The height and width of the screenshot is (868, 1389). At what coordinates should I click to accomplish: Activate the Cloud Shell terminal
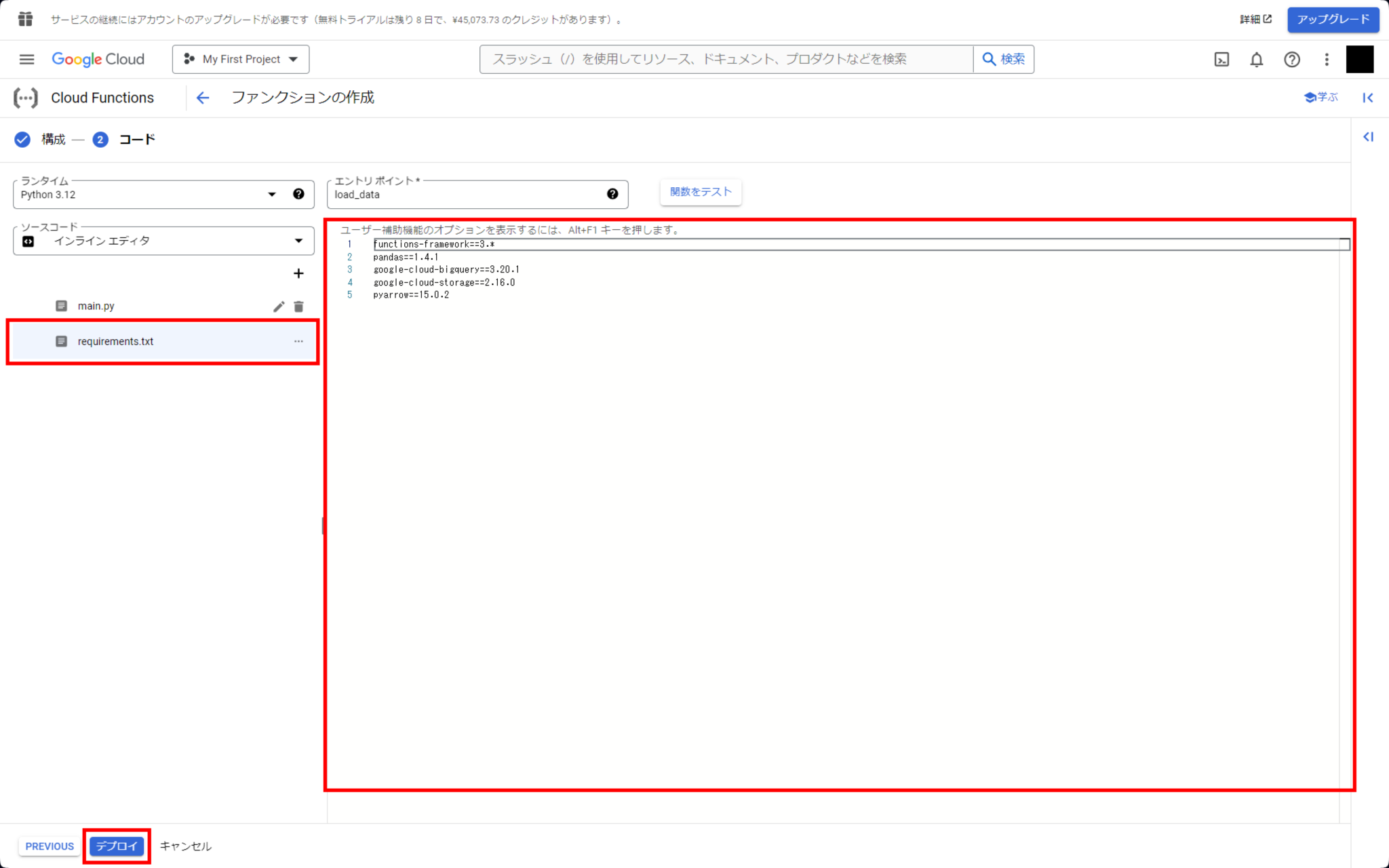point(1221,60)
